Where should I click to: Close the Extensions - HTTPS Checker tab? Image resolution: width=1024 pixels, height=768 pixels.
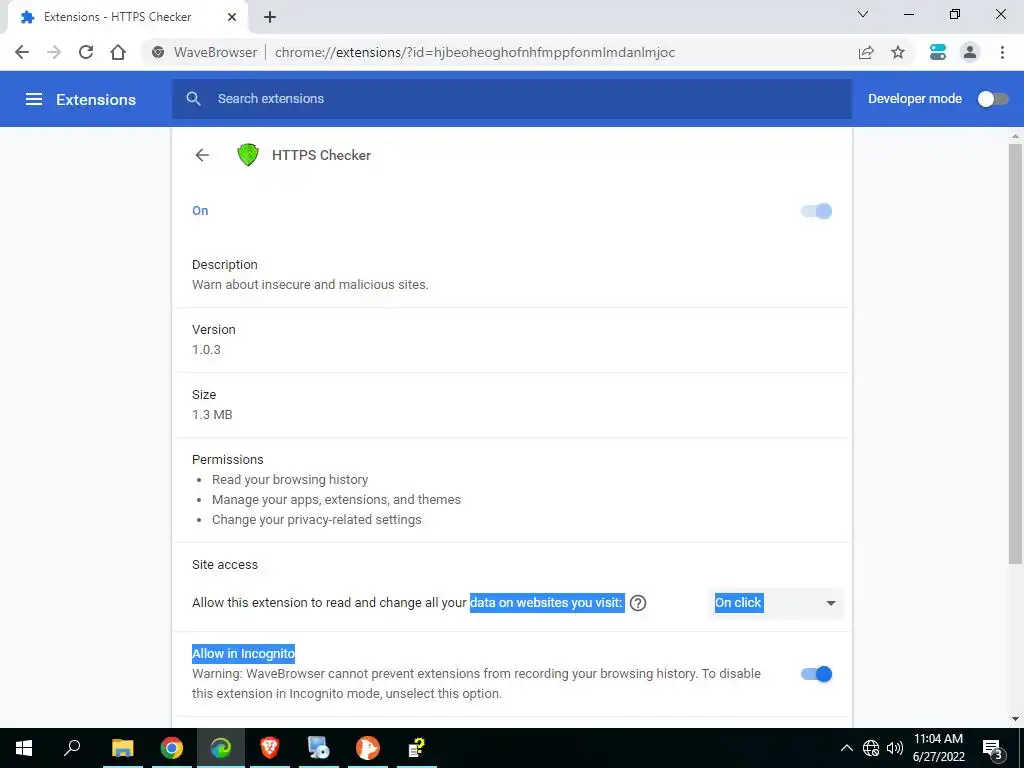coord(232,17)
